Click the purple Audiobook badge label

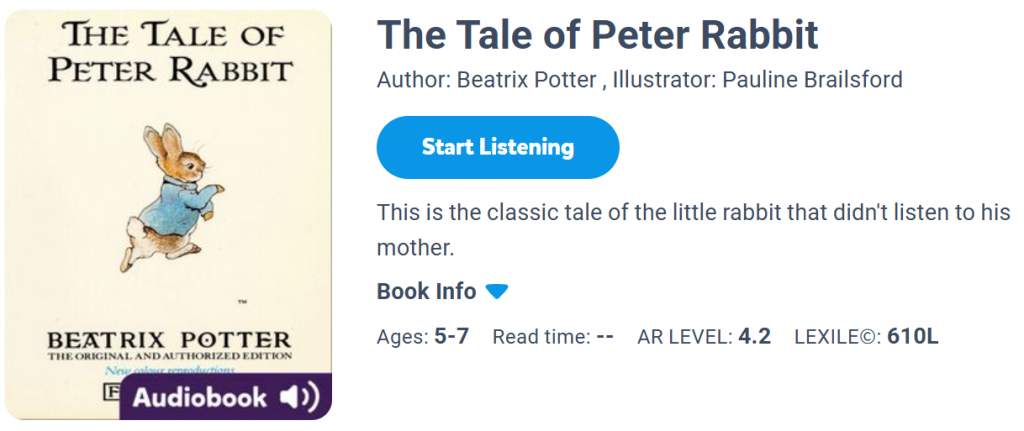[x=200, y=398]
